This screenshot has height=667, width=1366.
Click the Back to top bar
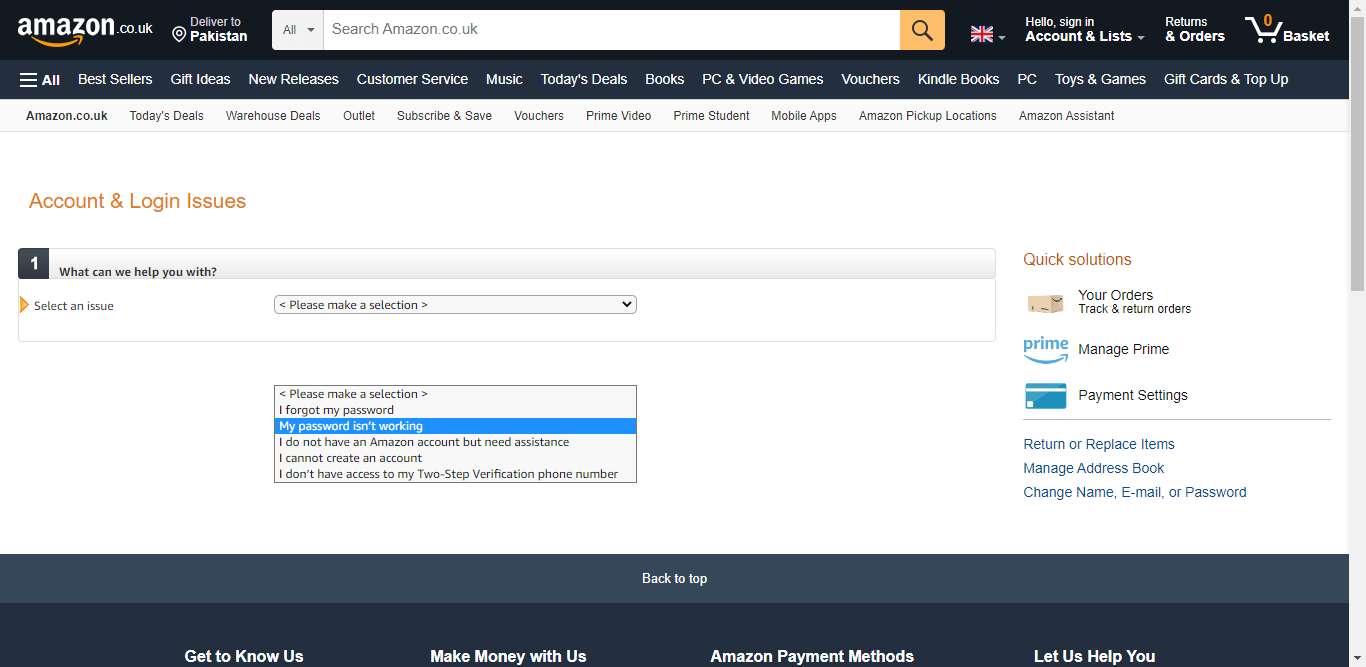(x=674, y=578)
